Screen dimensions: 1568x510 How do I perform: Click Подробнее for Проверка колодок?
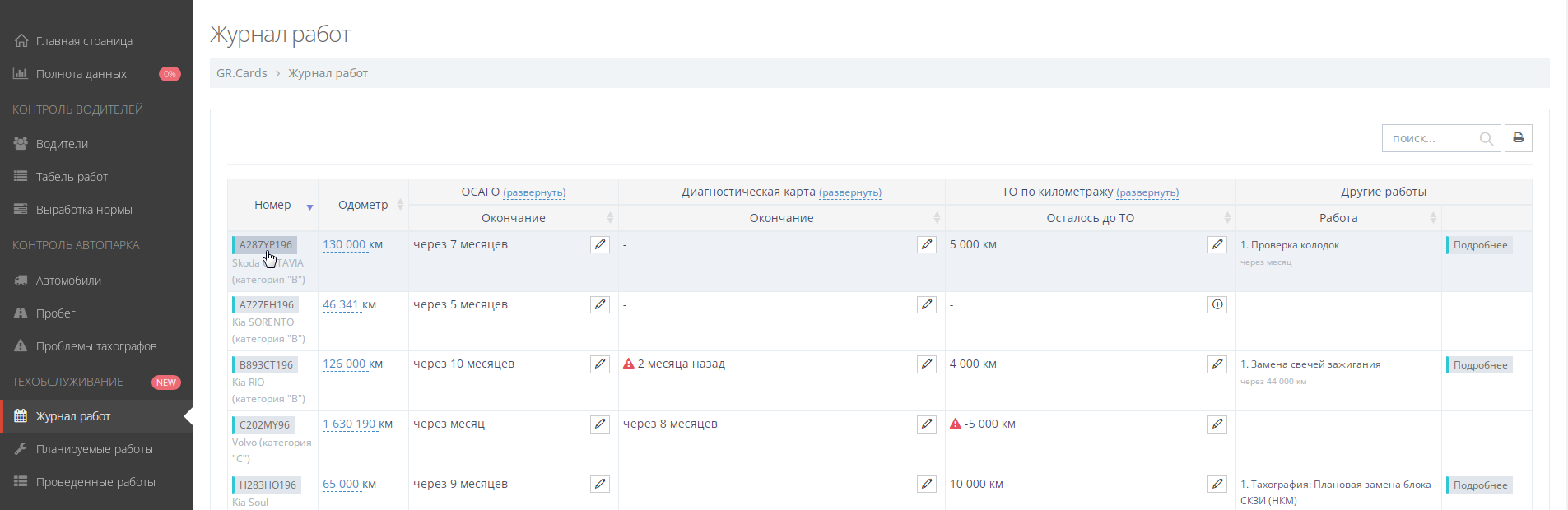1480,245
